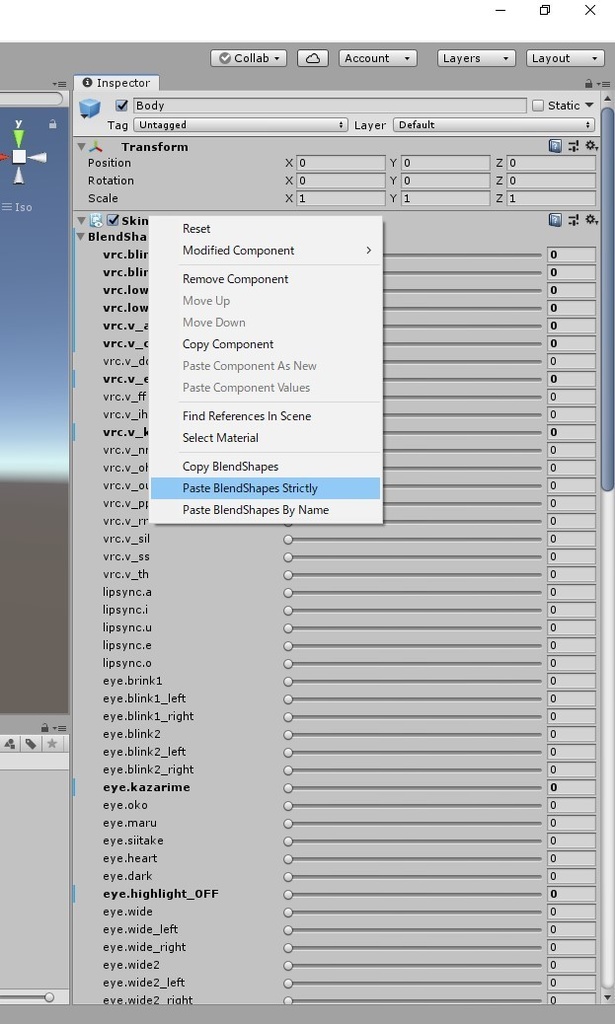Click the eye.maru blendshape label
Screen dimensions: 615x1024
pos(129,823)
